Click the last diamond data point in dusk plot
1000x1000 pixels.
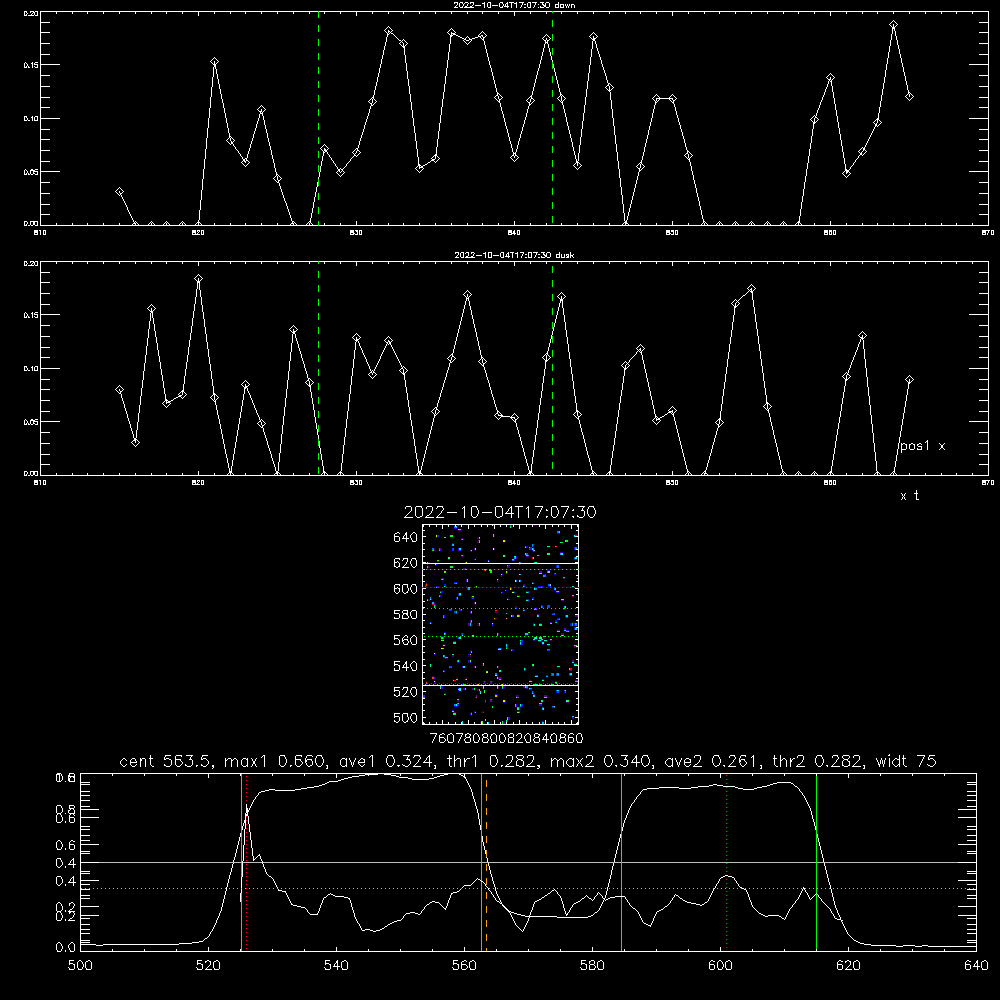(909, 379)
